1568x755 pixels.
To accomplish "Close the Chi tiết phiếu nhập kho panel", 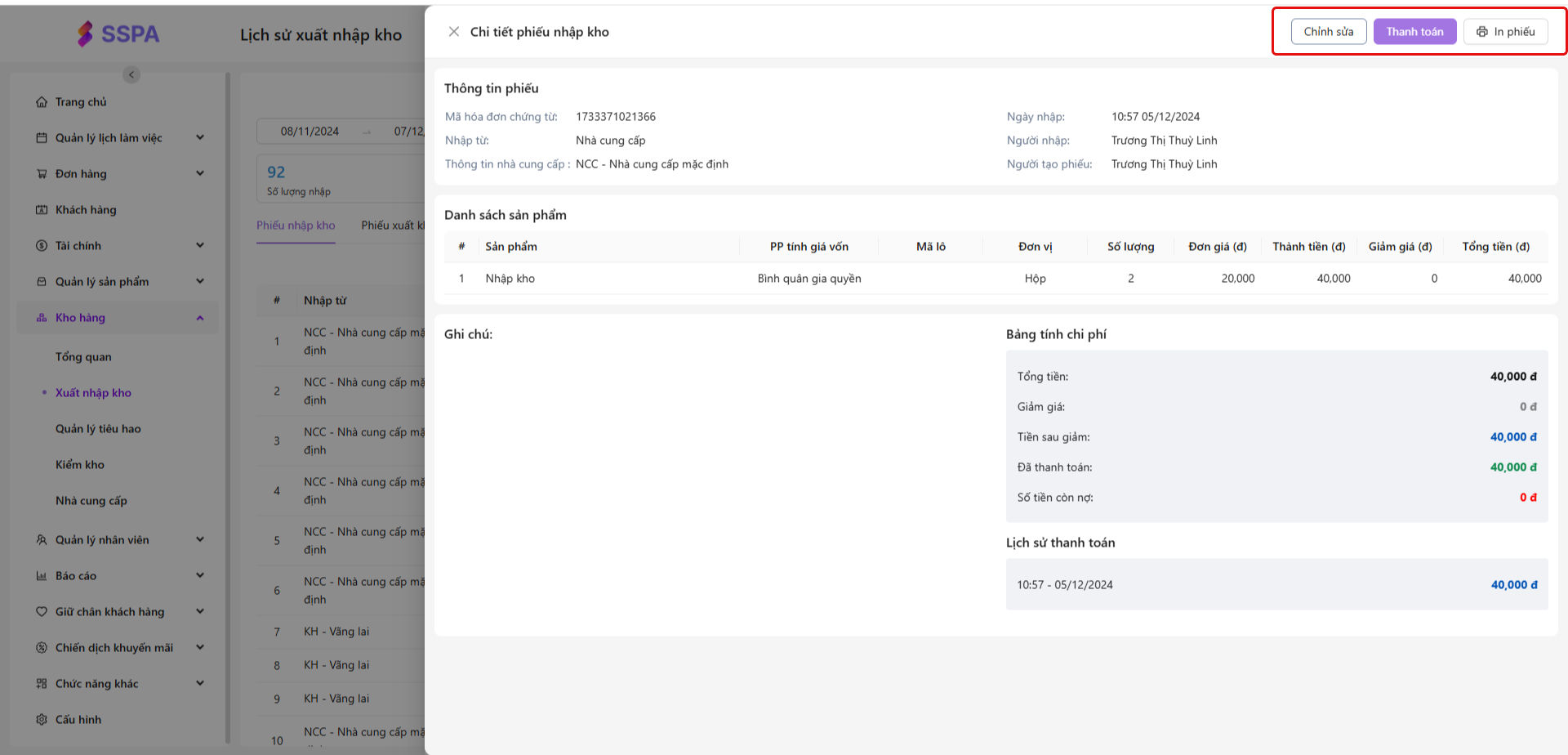I will point(454,32).
